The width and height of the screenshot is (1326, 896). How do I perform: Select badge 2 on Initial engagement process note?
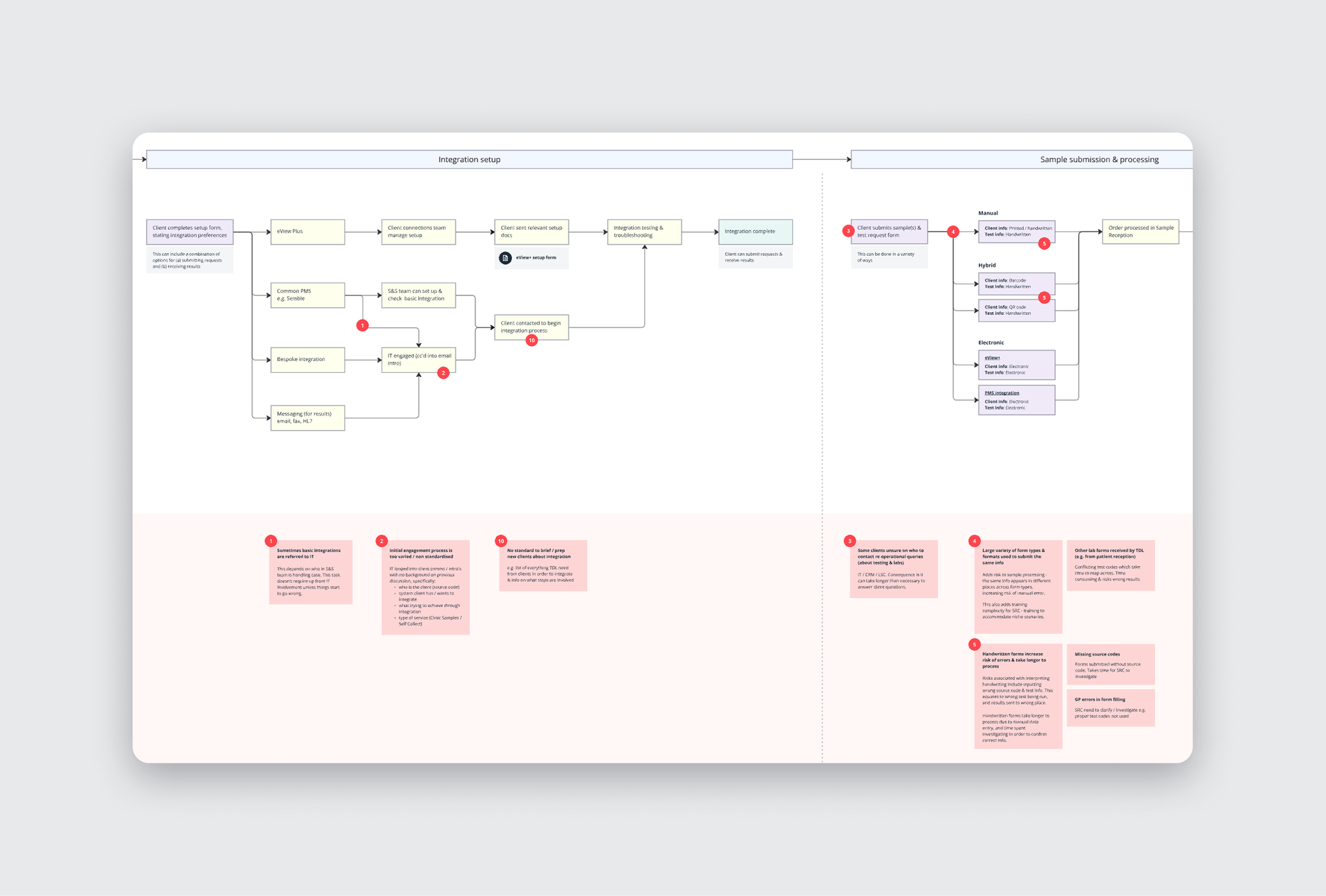coord(382,541)
